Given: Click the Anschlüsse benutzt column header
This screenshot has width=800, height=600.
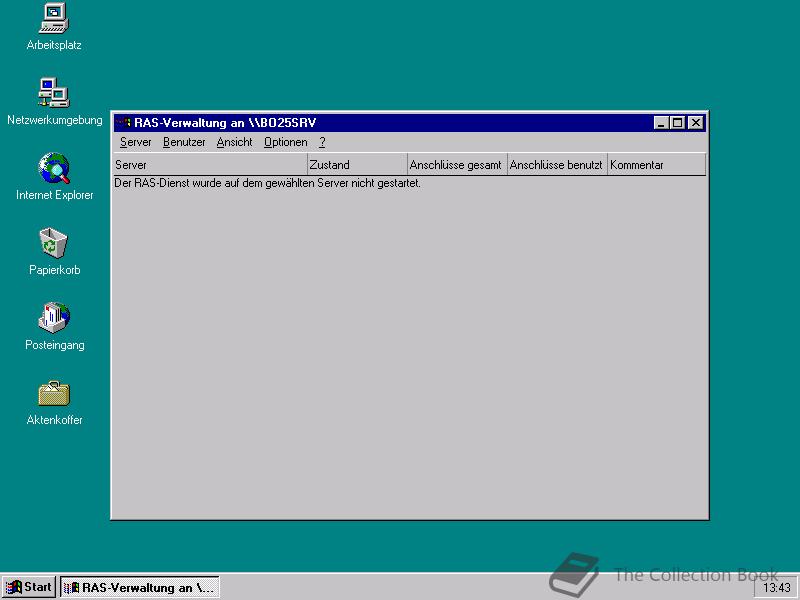Looking at the screenshot, I should coord(557,165).
